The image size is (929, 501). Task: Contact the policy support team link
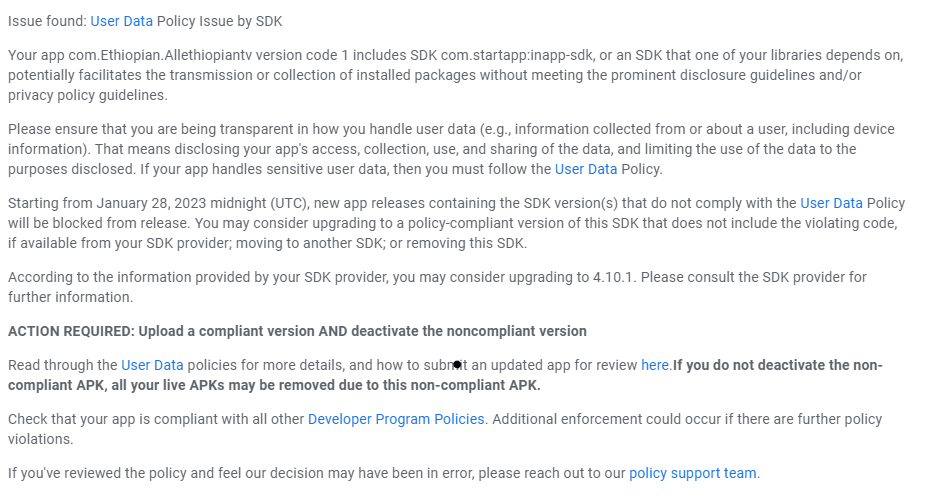693,473
